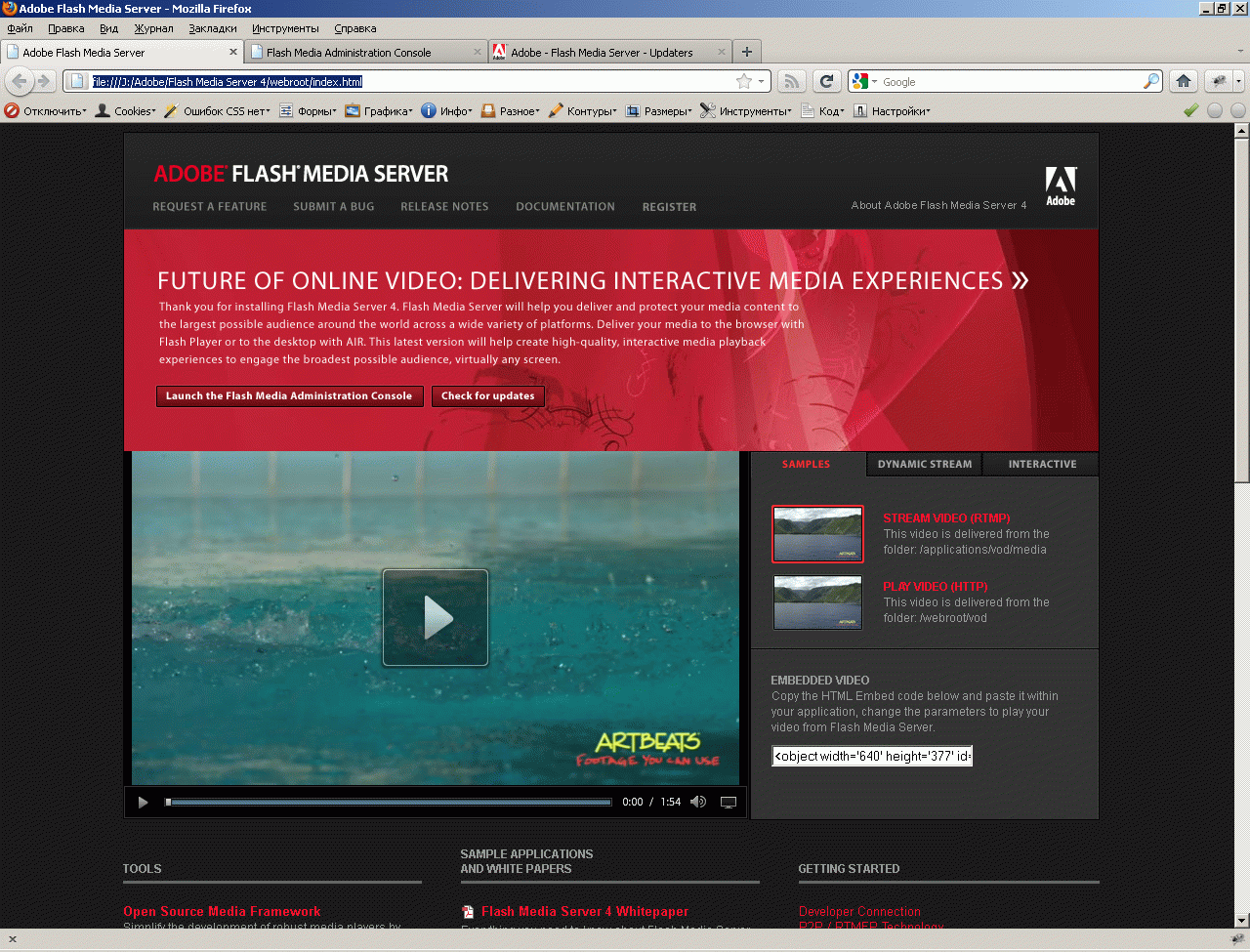
Task: Open About Adobe Flash Media Server 4
Action: pyautogui.click(x=938, y=205)
